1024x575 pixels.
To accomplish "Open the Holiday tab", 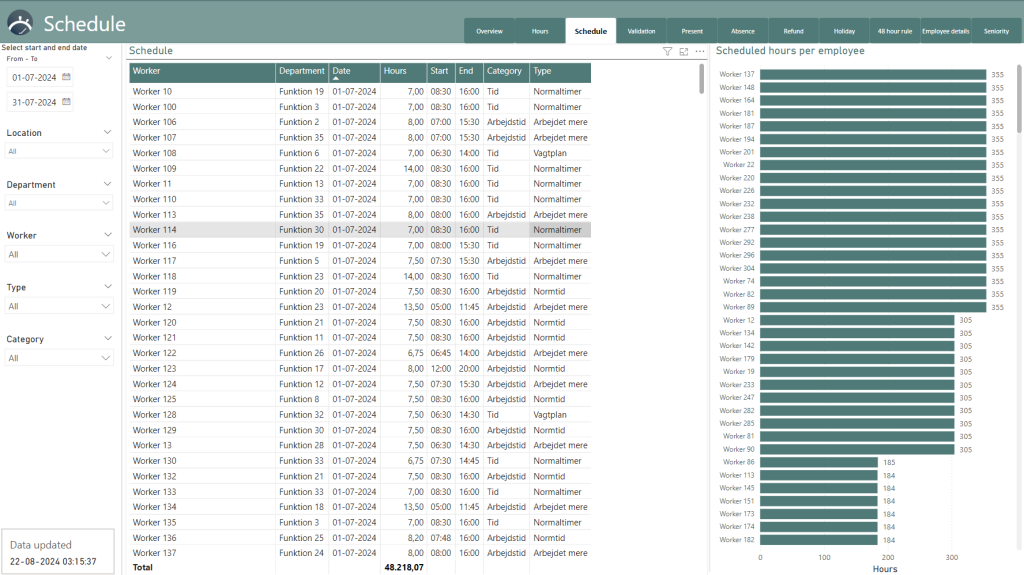I will 844,31.
